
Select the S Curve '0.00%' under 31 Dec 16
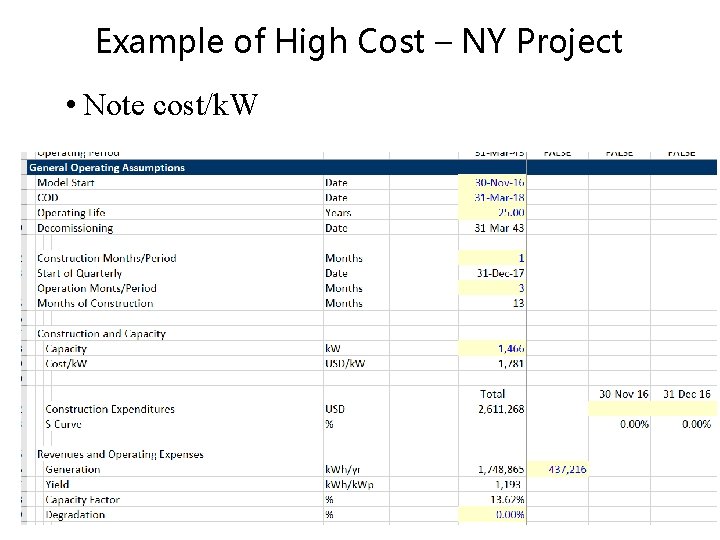click(x=696, y=424)
